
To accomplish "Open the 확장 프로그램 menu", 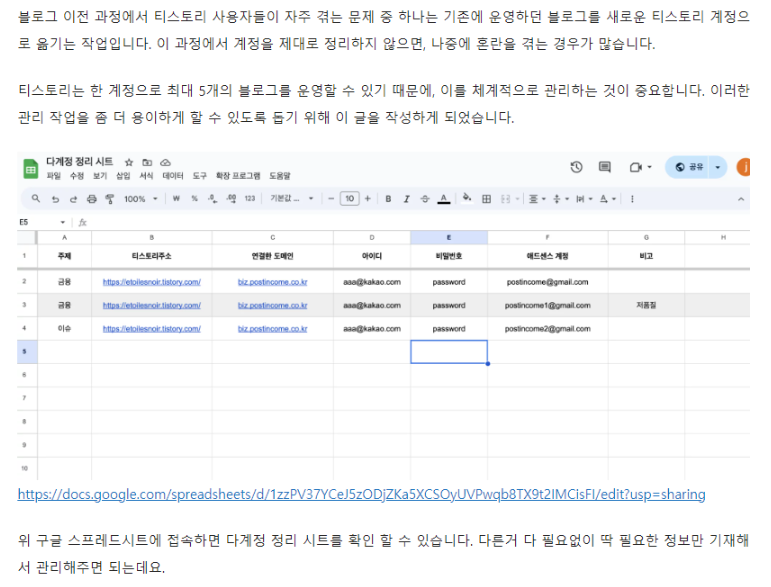I will point(238,176).
